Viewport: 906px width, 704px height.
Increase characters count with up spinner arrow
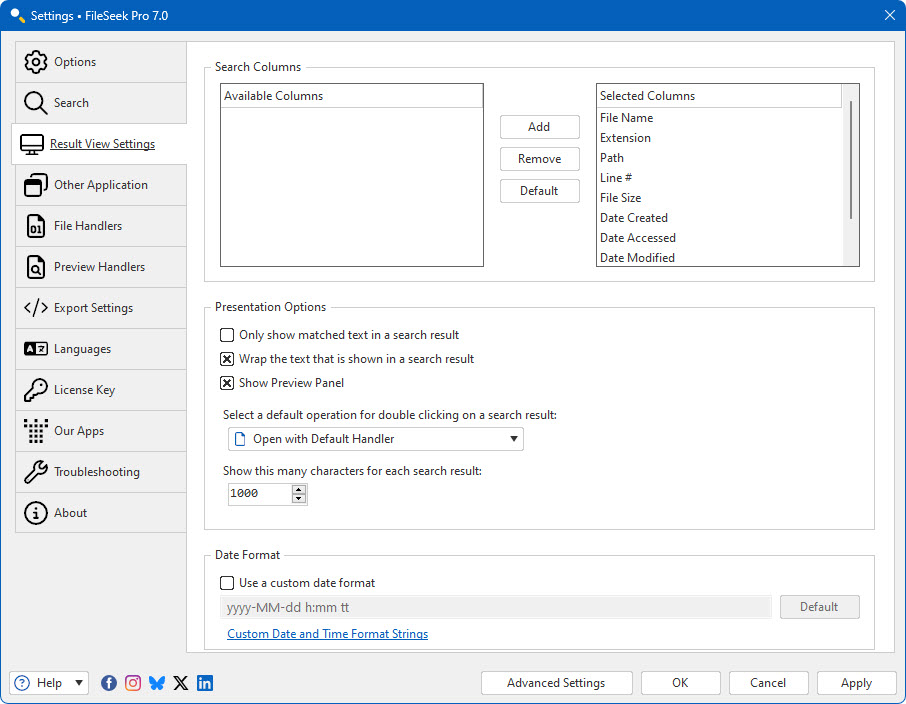[x=299, y=490]
